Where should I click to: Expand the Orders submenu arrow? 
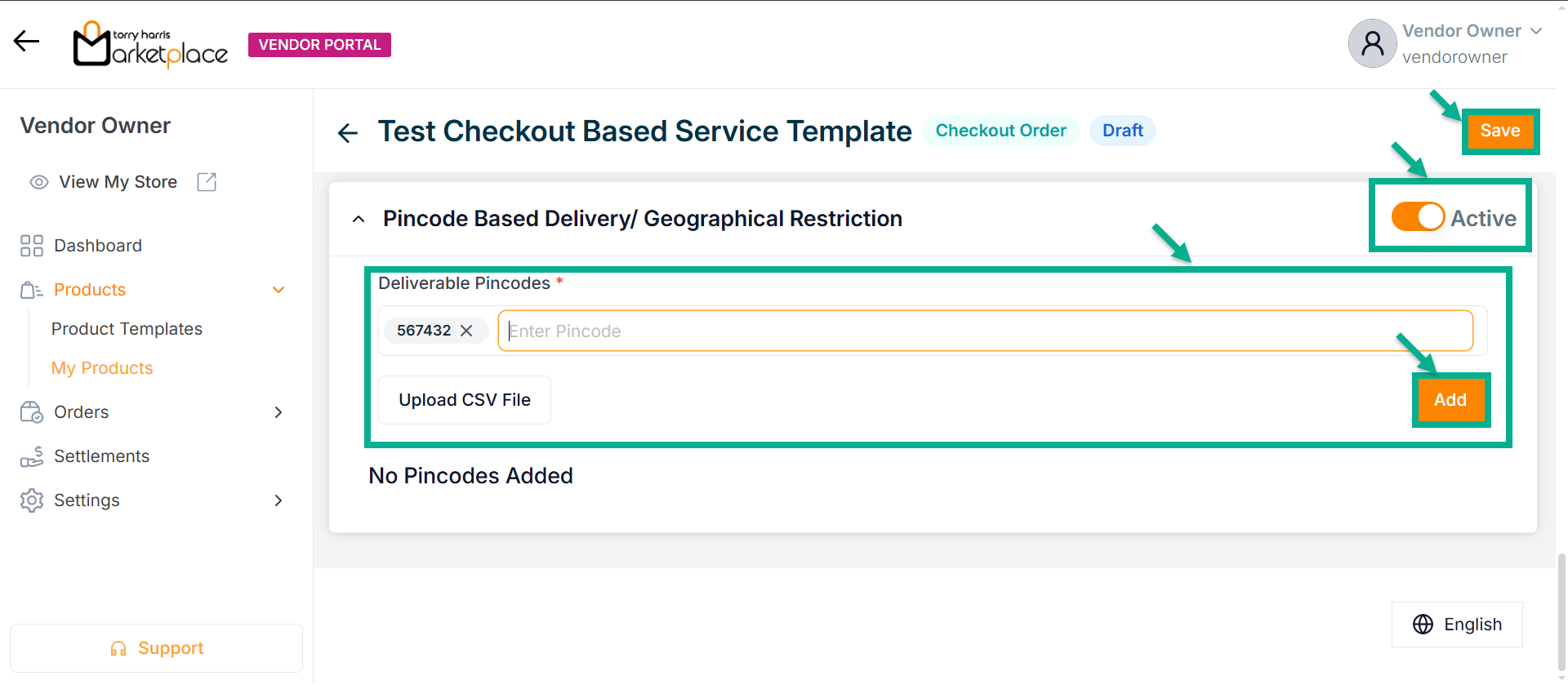pyautogui.click(x=278, y=412)
